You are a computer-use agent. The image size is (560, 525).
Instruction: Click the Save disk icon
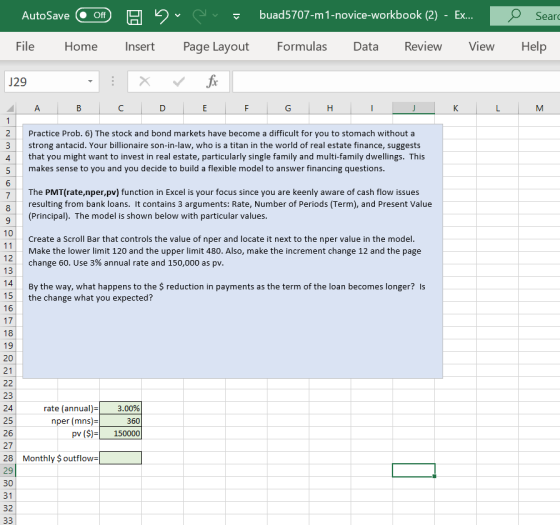point(134,16)
